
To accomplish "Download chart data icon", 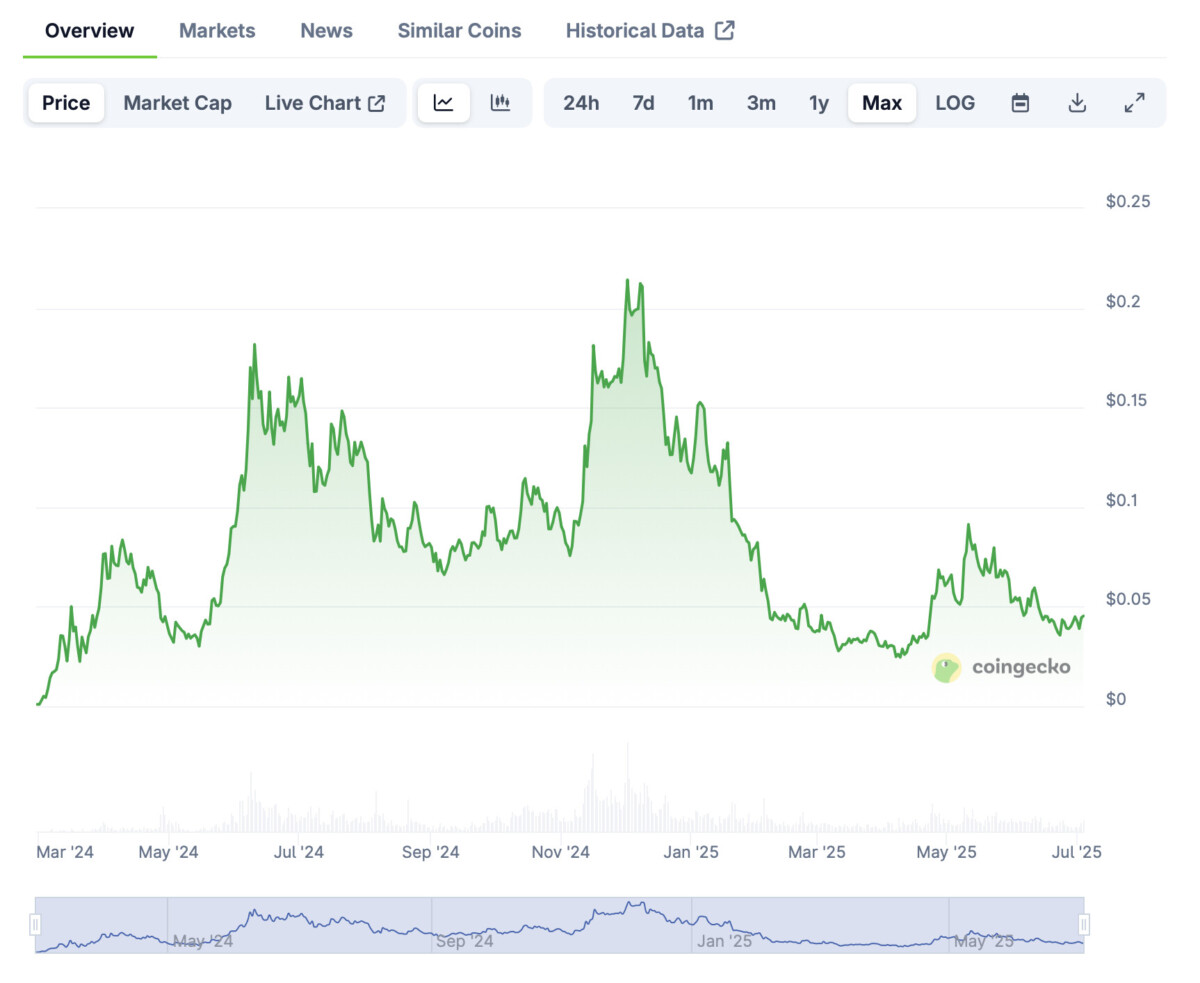I will (x=1077, y=103).
